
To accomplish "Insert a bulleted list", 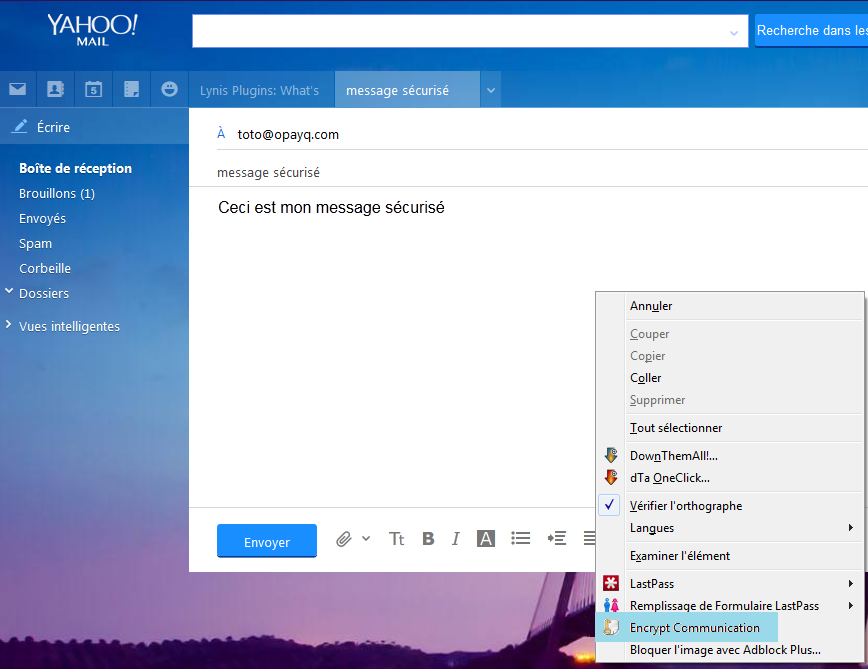I will coord(520,538).
